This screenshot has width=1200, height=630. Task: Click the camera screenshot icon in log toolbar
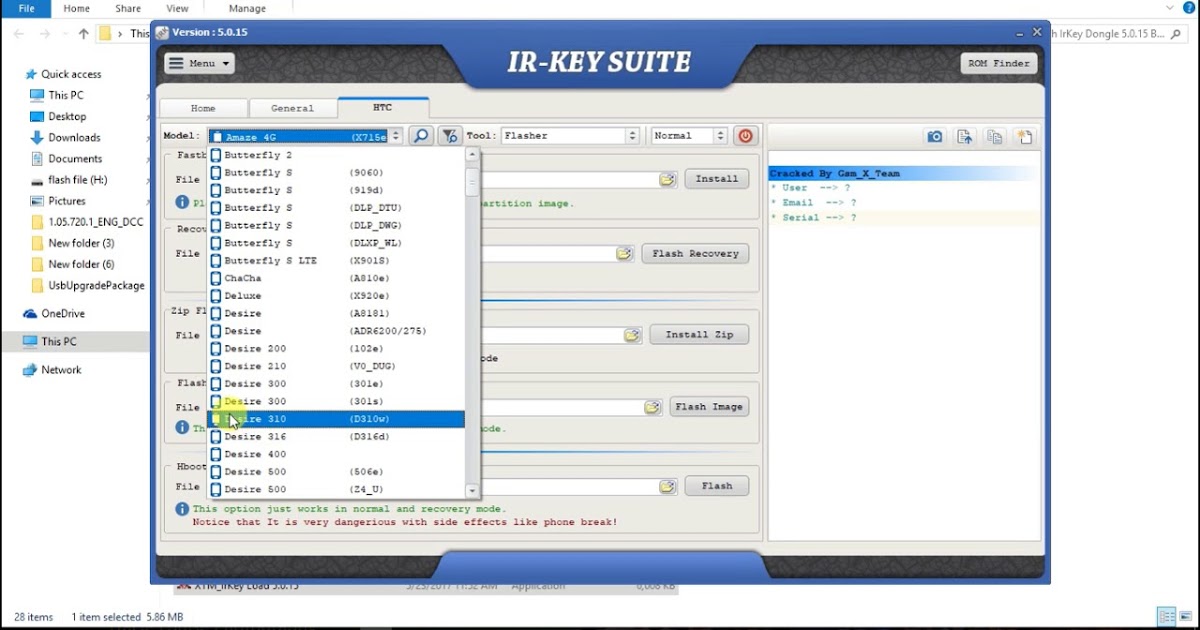tap(934, 137)
